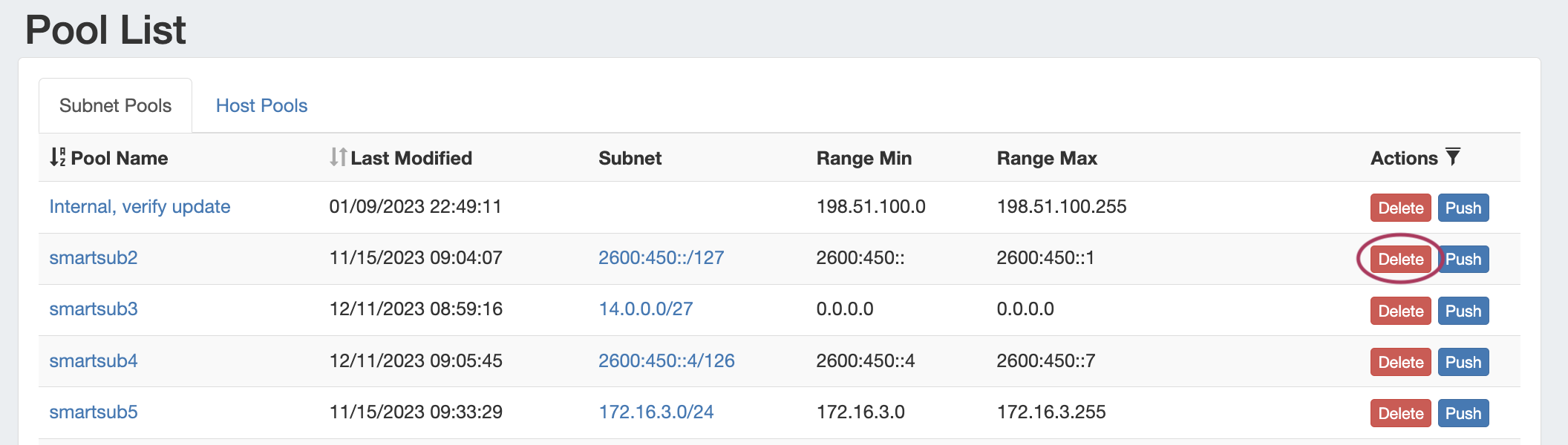Switch to the Host Pools tab
Screen dimensions: 1568x445
pos(261,106)
